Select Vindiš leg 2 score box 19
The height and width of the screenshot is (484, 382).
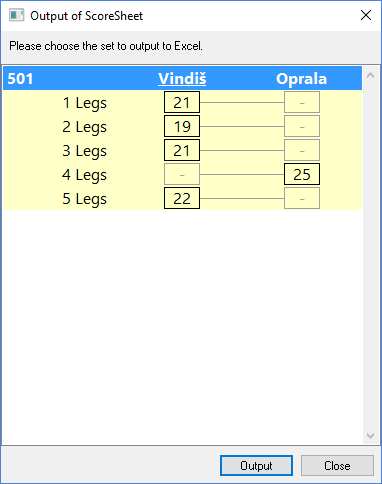pos(182,126)
